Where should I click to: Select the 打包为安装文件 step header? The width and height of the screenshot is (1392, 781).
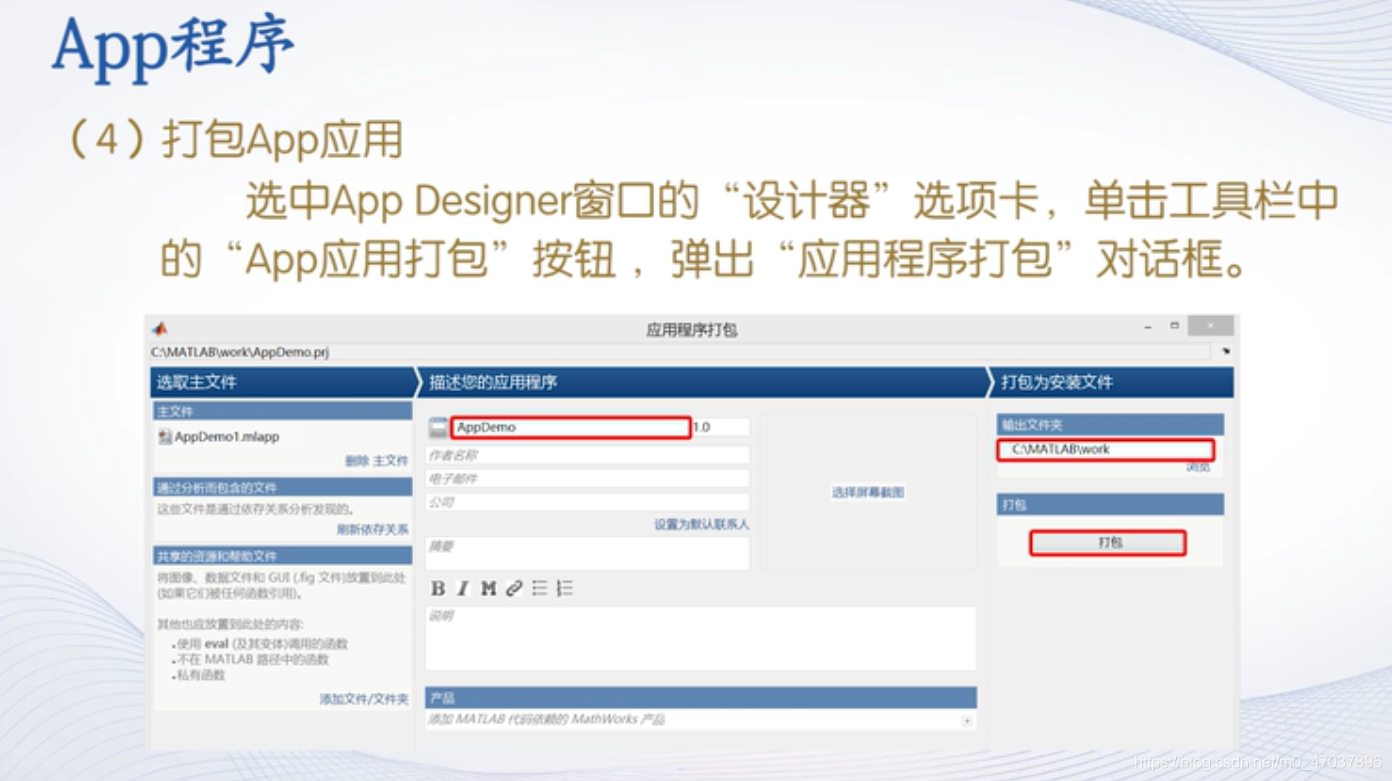coord(1111,382)
